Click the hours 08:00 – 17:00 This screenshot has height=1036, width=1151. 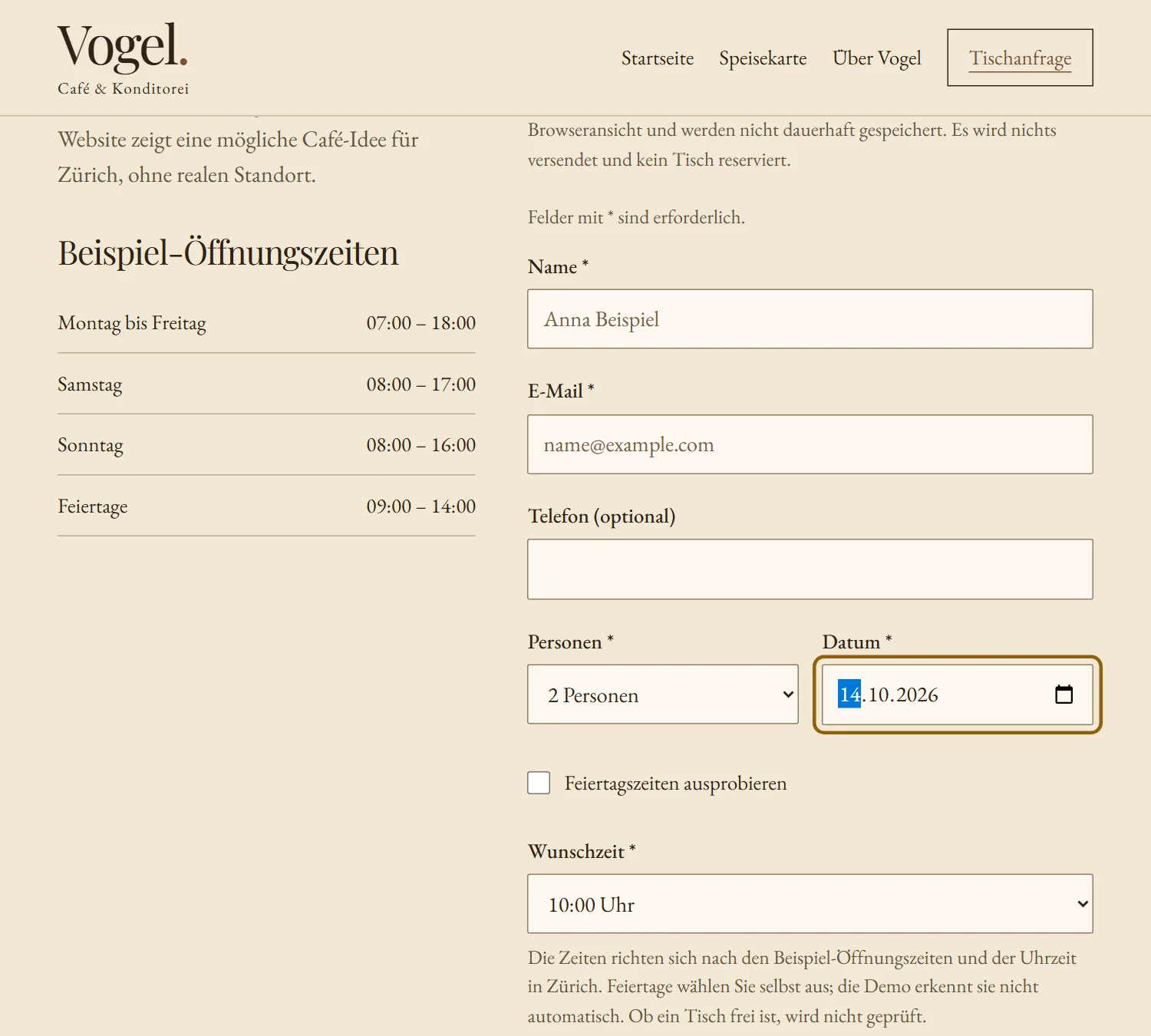coord(421,384)
